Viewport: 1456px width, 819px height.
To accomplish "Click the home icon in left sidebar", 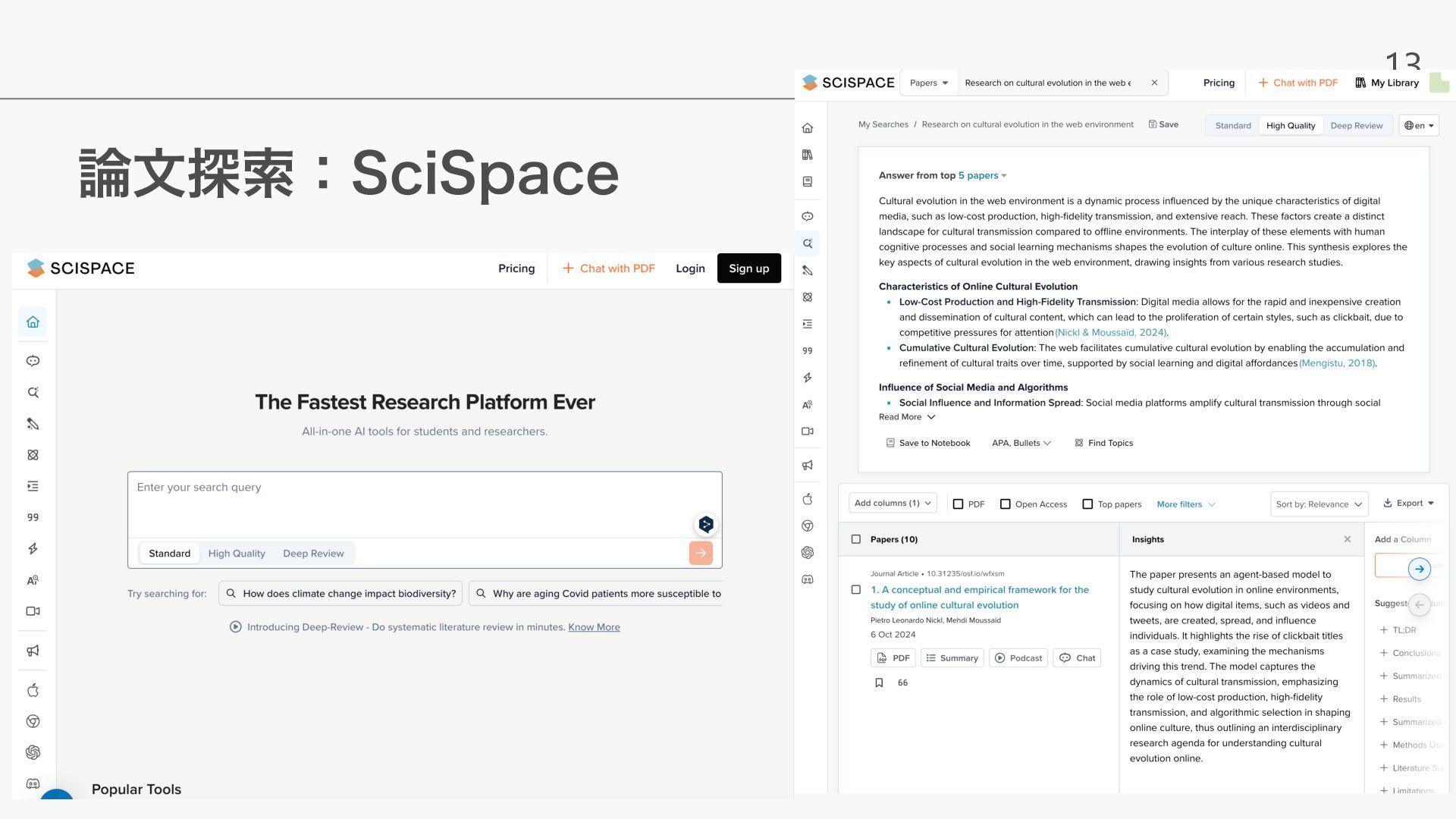I will pos(33,322).
